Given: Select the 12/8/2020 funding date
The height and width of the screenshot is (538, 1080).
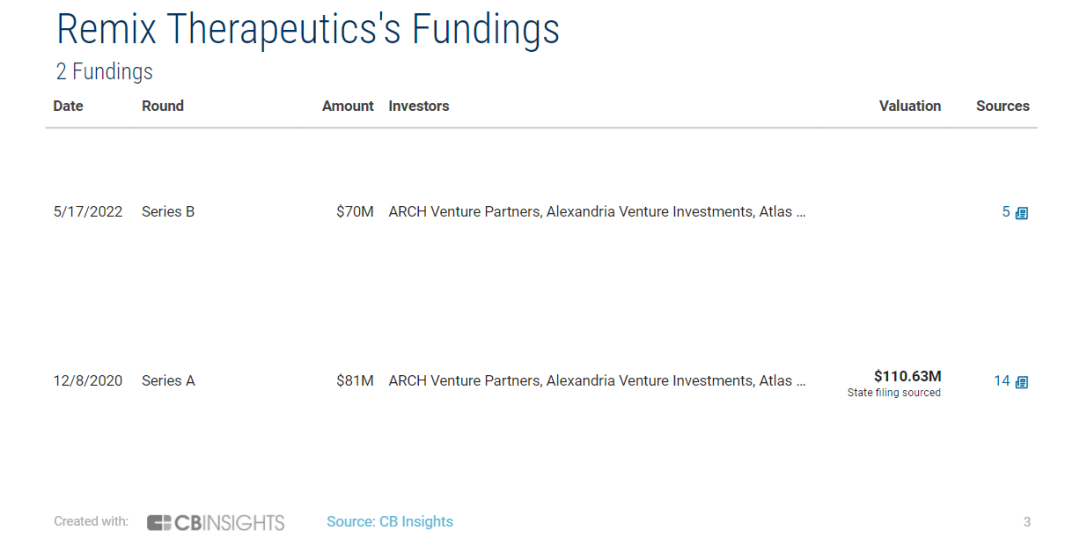Looking at the screenshot, I should (87, 381).
